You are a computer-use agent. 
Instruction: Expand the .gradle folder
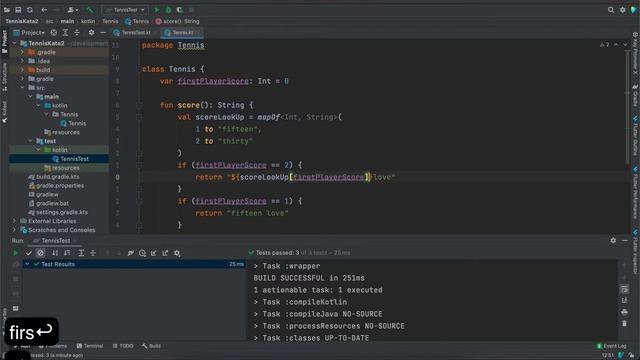tap(22, 52)
